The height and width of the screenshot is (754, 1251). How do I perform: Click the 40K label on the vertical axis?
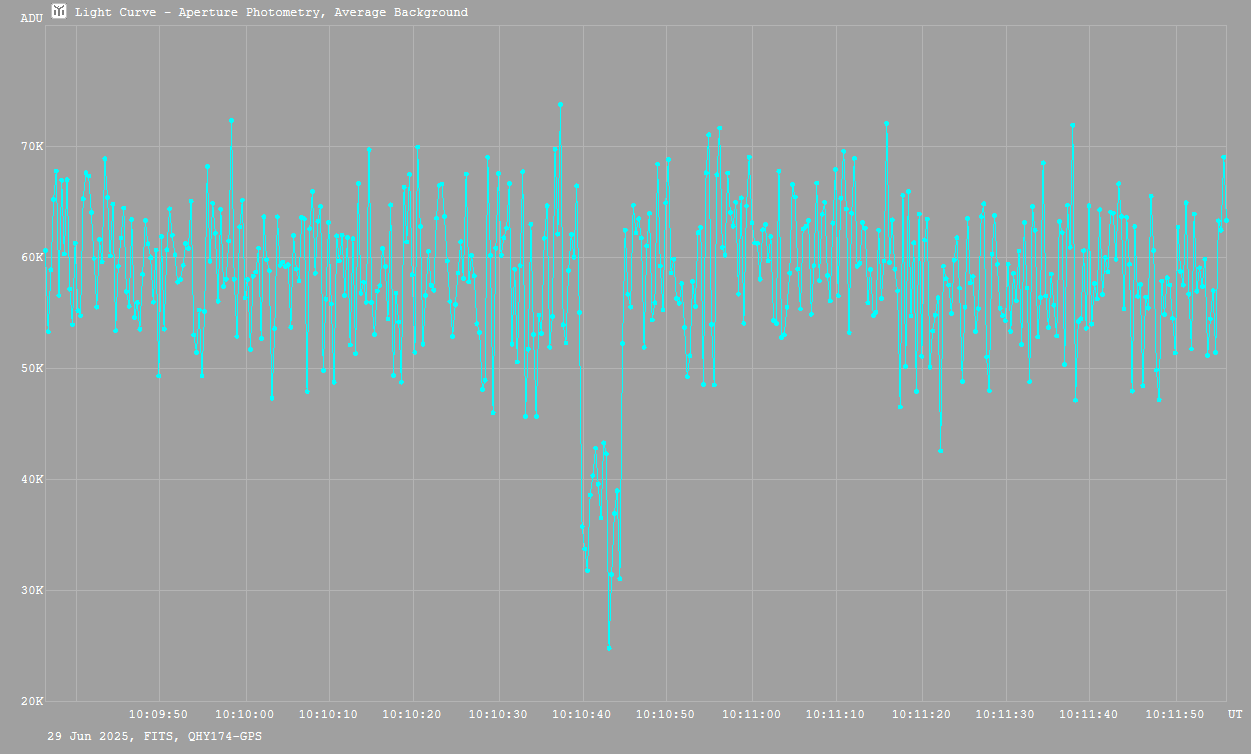32,480
